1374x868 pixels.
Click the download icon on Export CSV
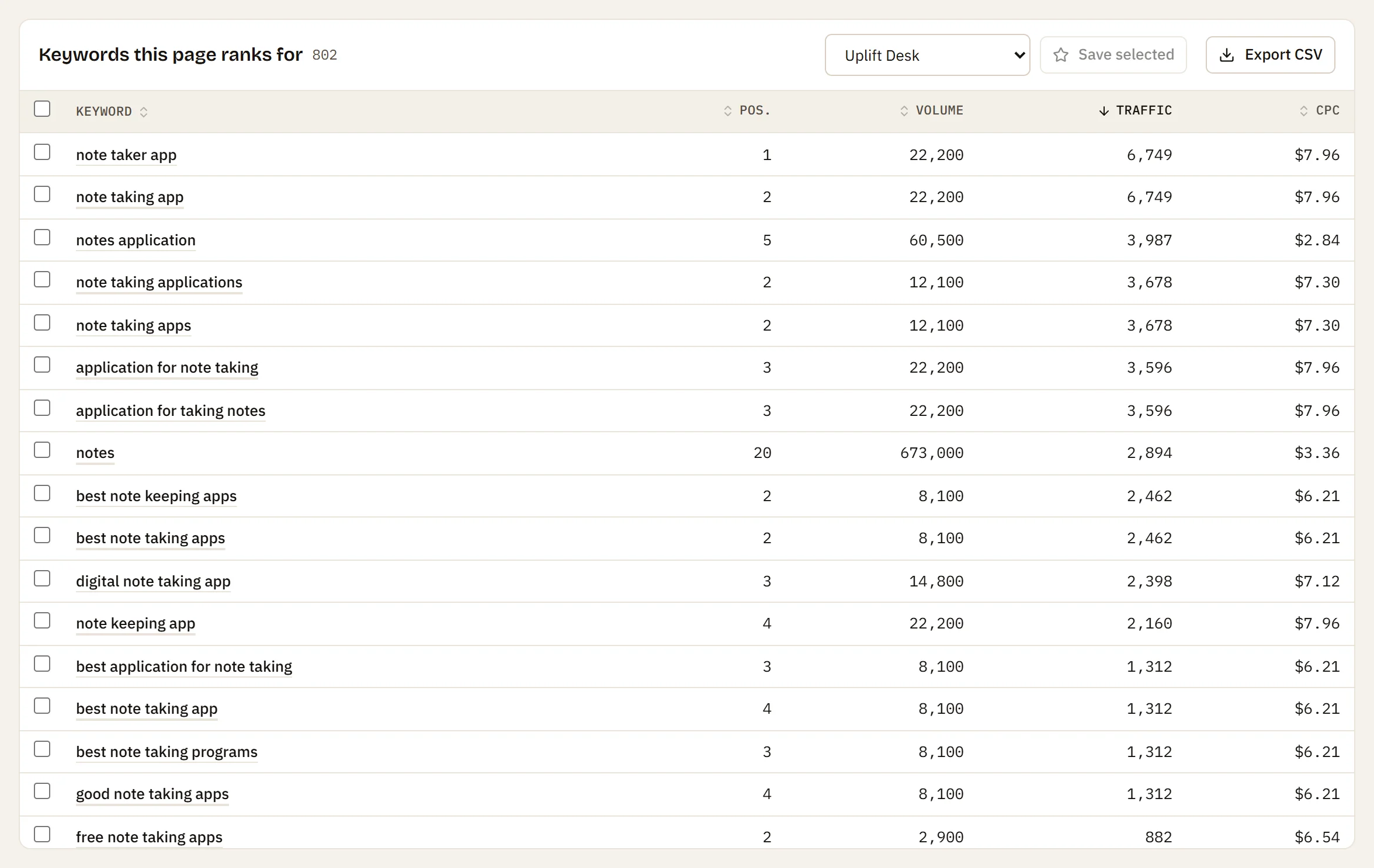(x=1227, y=55)
